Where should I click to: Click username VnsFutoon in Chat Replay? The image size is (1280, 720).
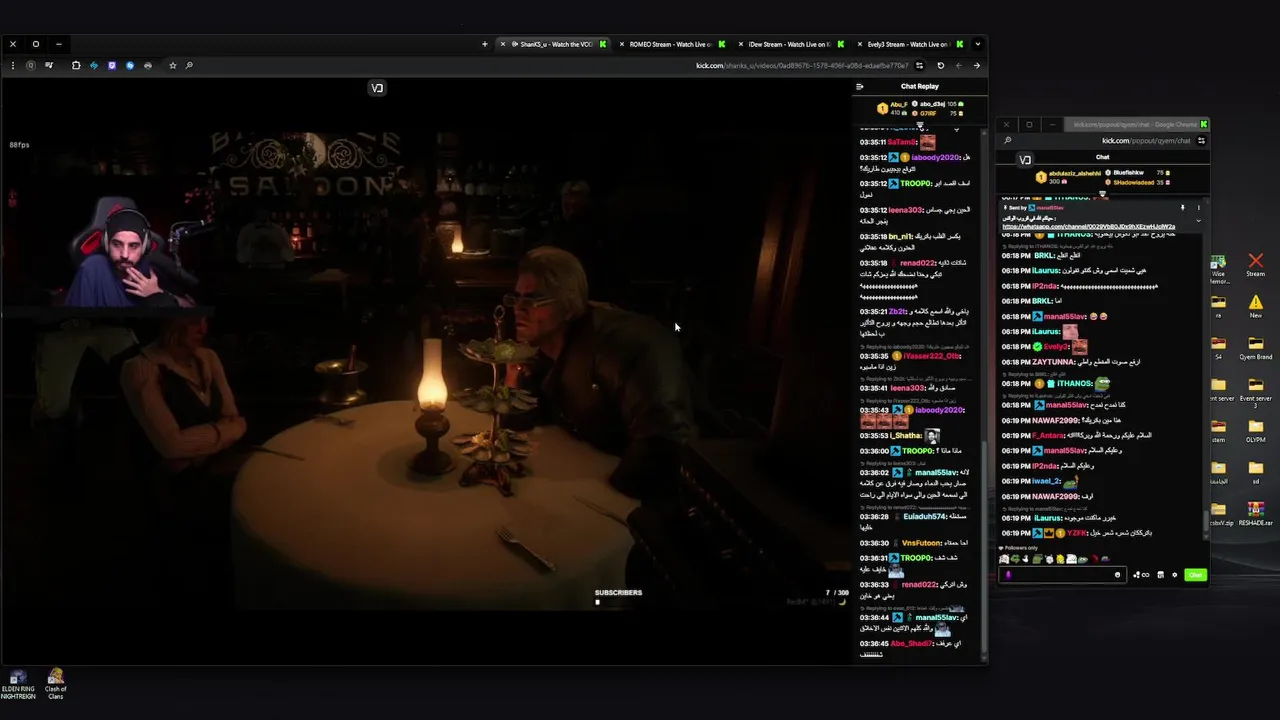(x=920, y=543)
